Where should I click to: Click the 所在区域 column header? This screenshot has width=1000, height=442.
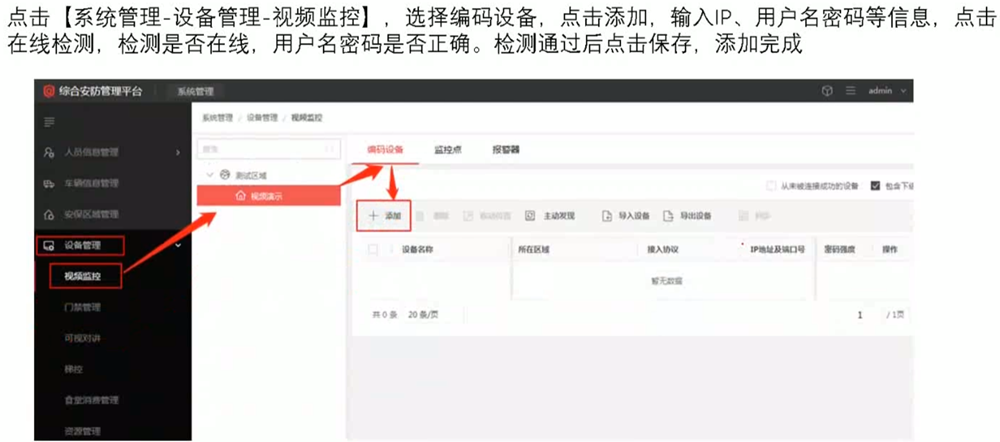click(x=534, y=250)
